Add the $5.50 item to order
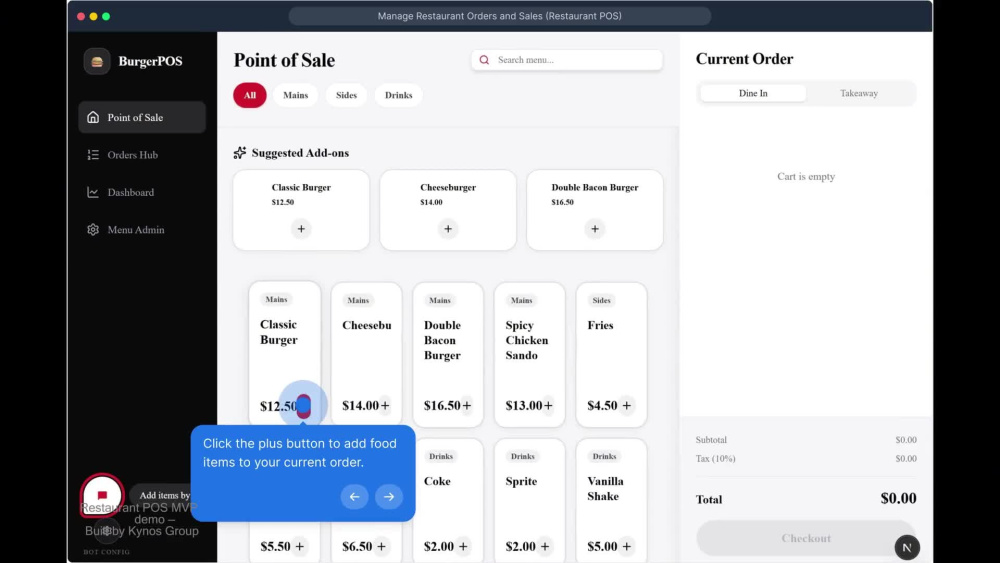This screenshot has width=1000, height=563. click(x=299, y=546)
